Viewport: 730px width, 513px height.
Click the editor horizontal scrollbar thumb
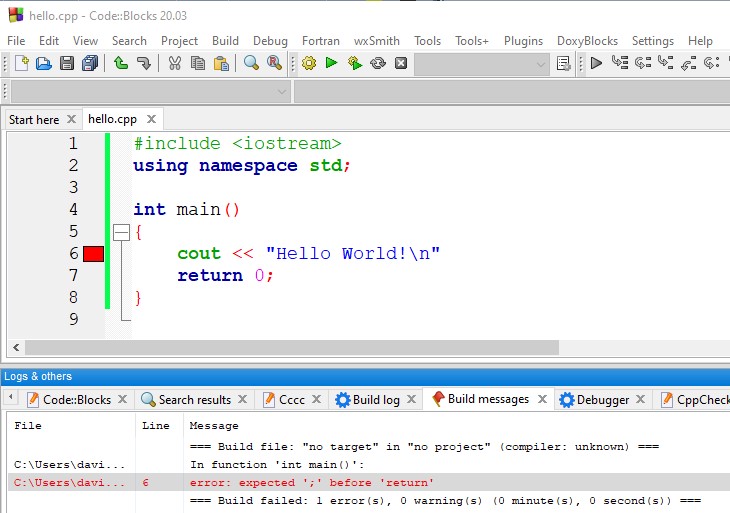pos(292,347)
